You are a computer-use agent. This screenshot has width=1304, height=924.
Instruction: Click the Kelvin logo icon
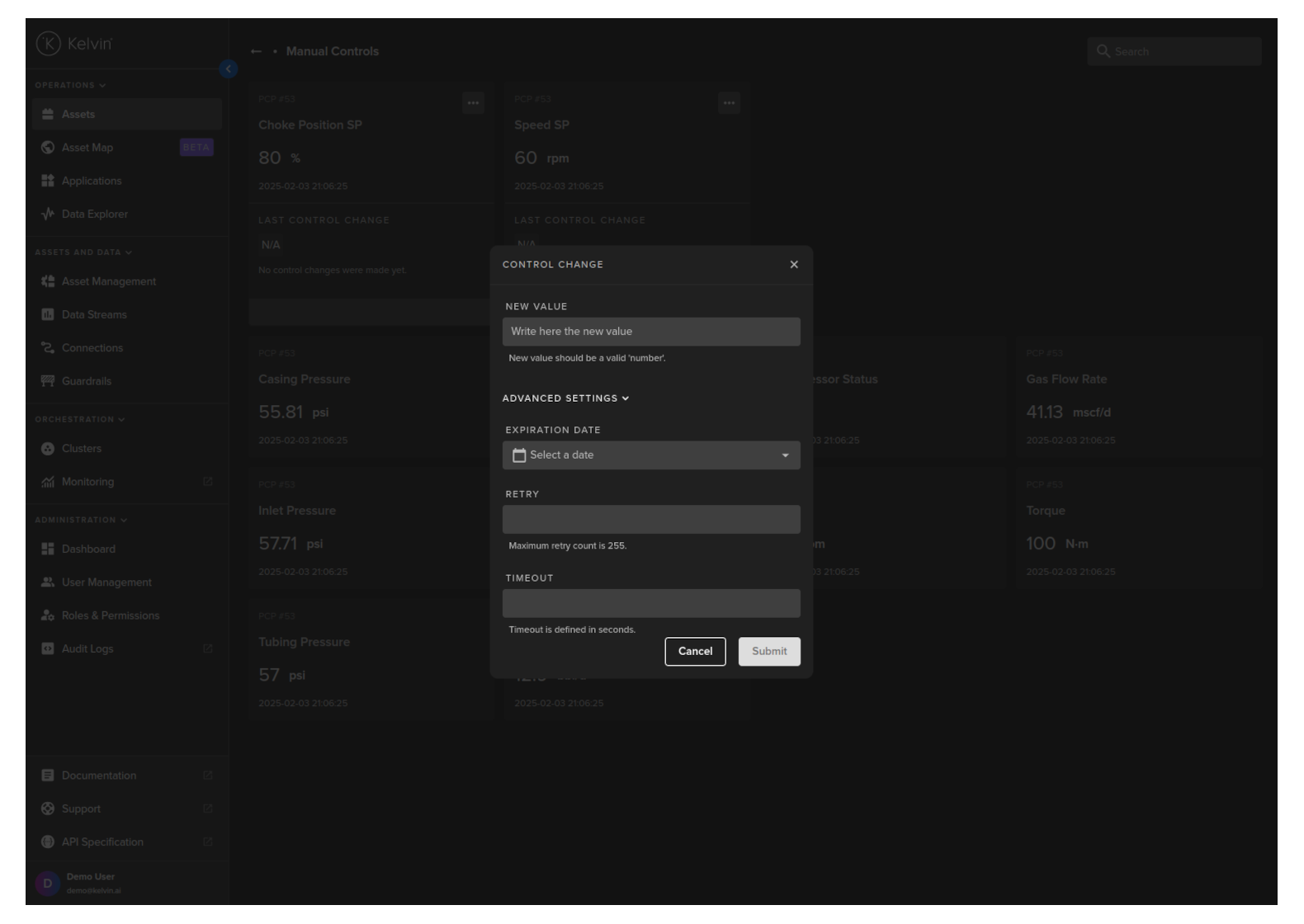point(49,44)
